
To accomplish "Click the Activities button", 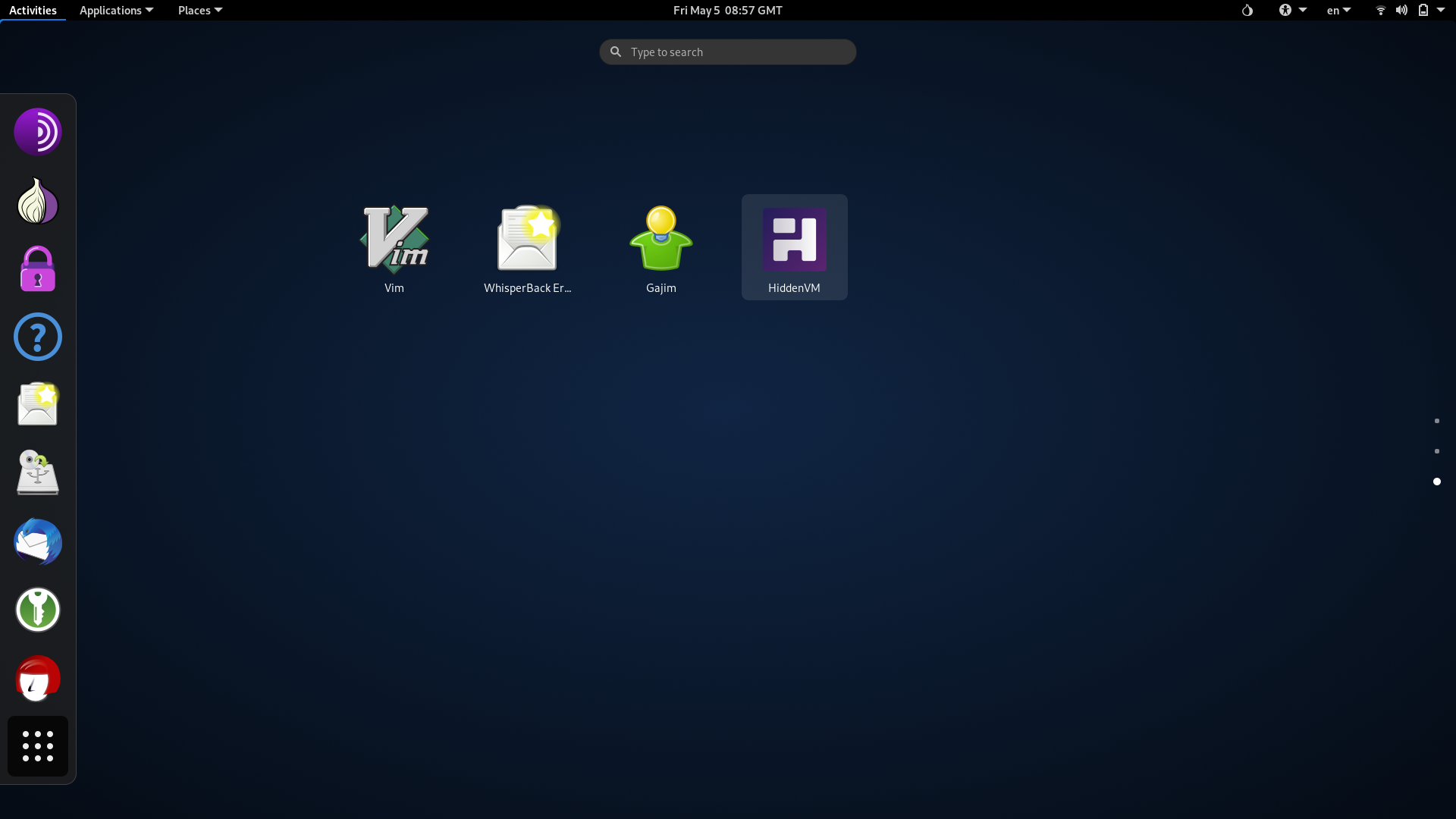I will coord(33,10).
